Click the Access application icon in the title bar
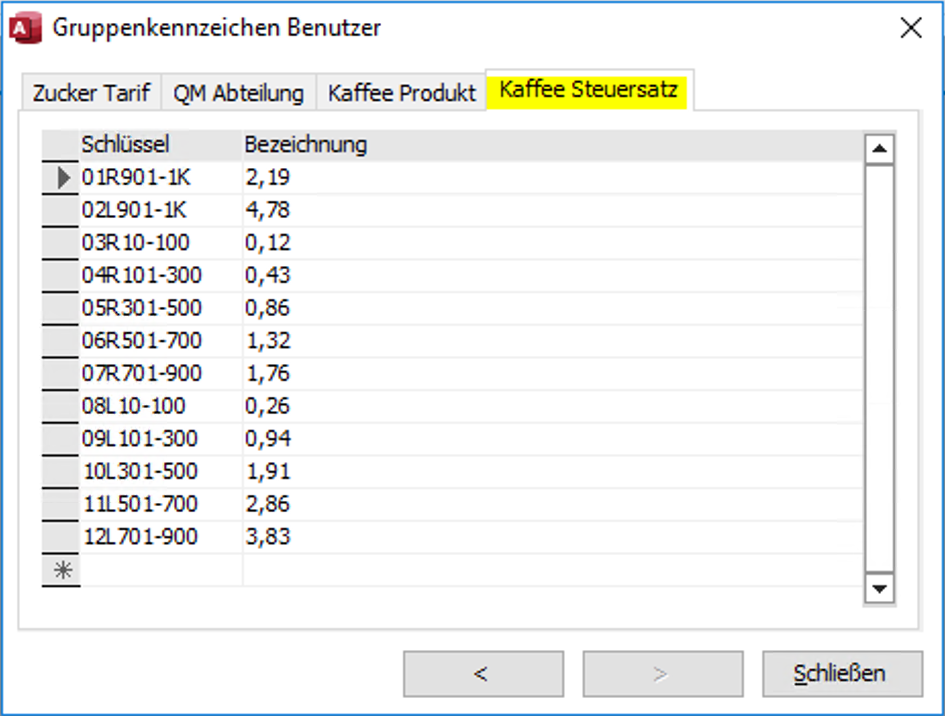This screenshot has width=945, height=716. point(25,28)
